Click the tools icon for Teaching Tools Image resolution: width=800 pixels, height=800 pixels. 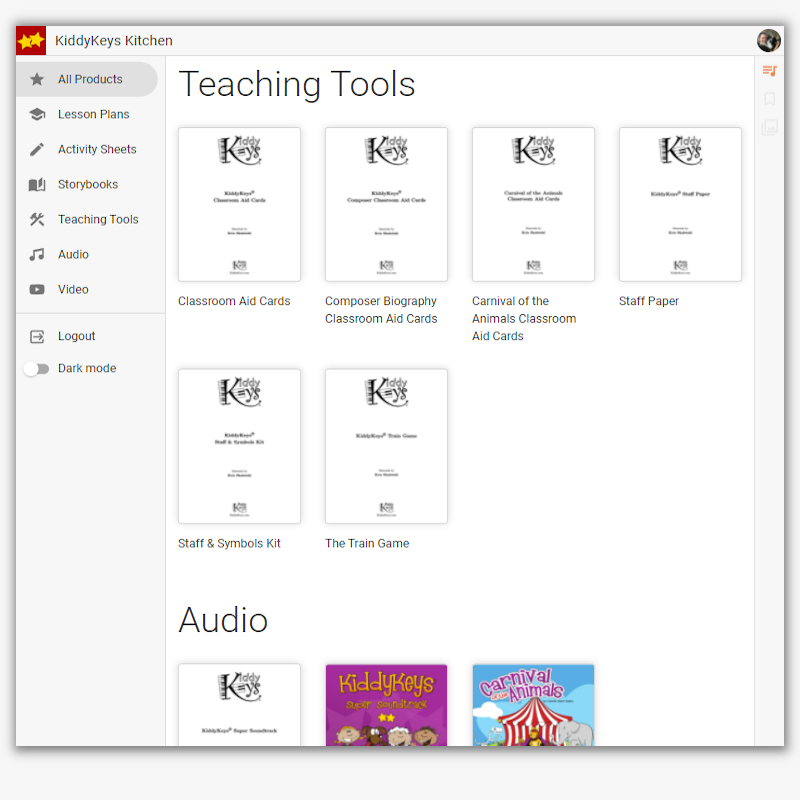[x=37, y=219]
